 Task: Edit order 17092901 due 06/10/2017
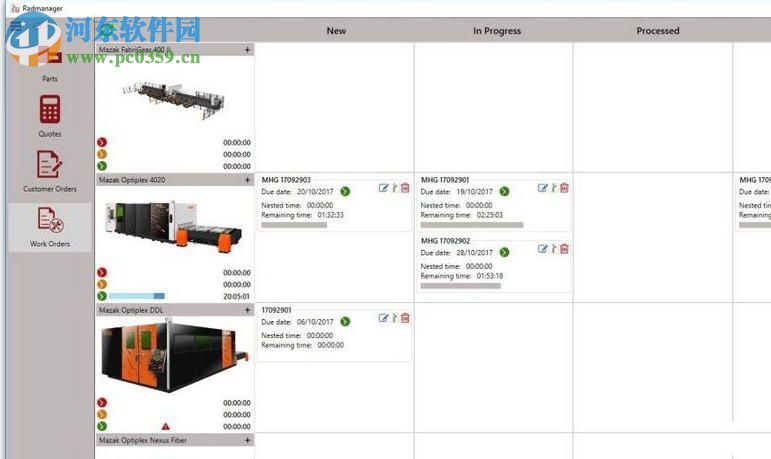pos(383,318)
